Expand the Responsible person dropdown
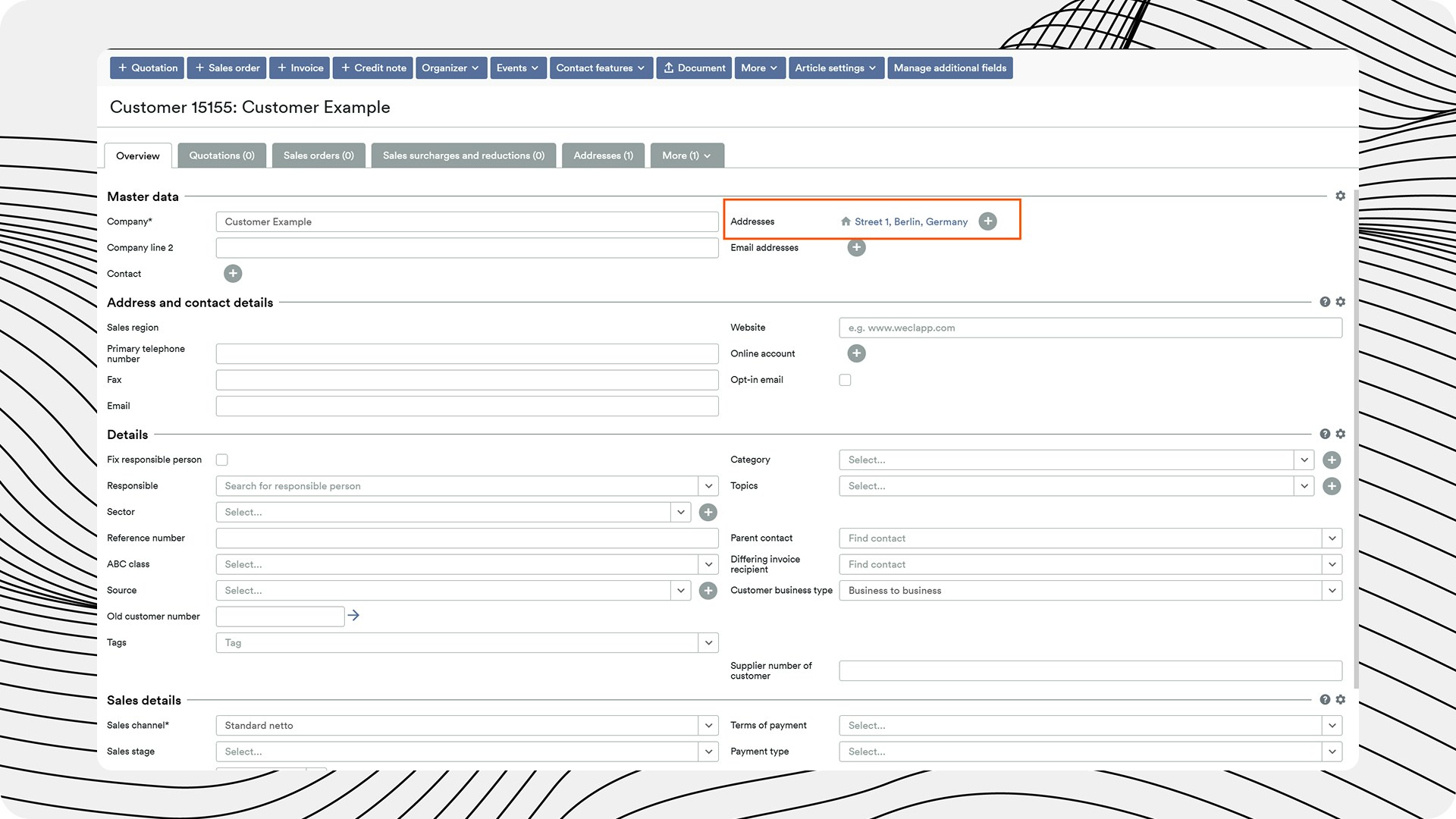The height and width of the screenshot is (819, 1456). (708, 486)
